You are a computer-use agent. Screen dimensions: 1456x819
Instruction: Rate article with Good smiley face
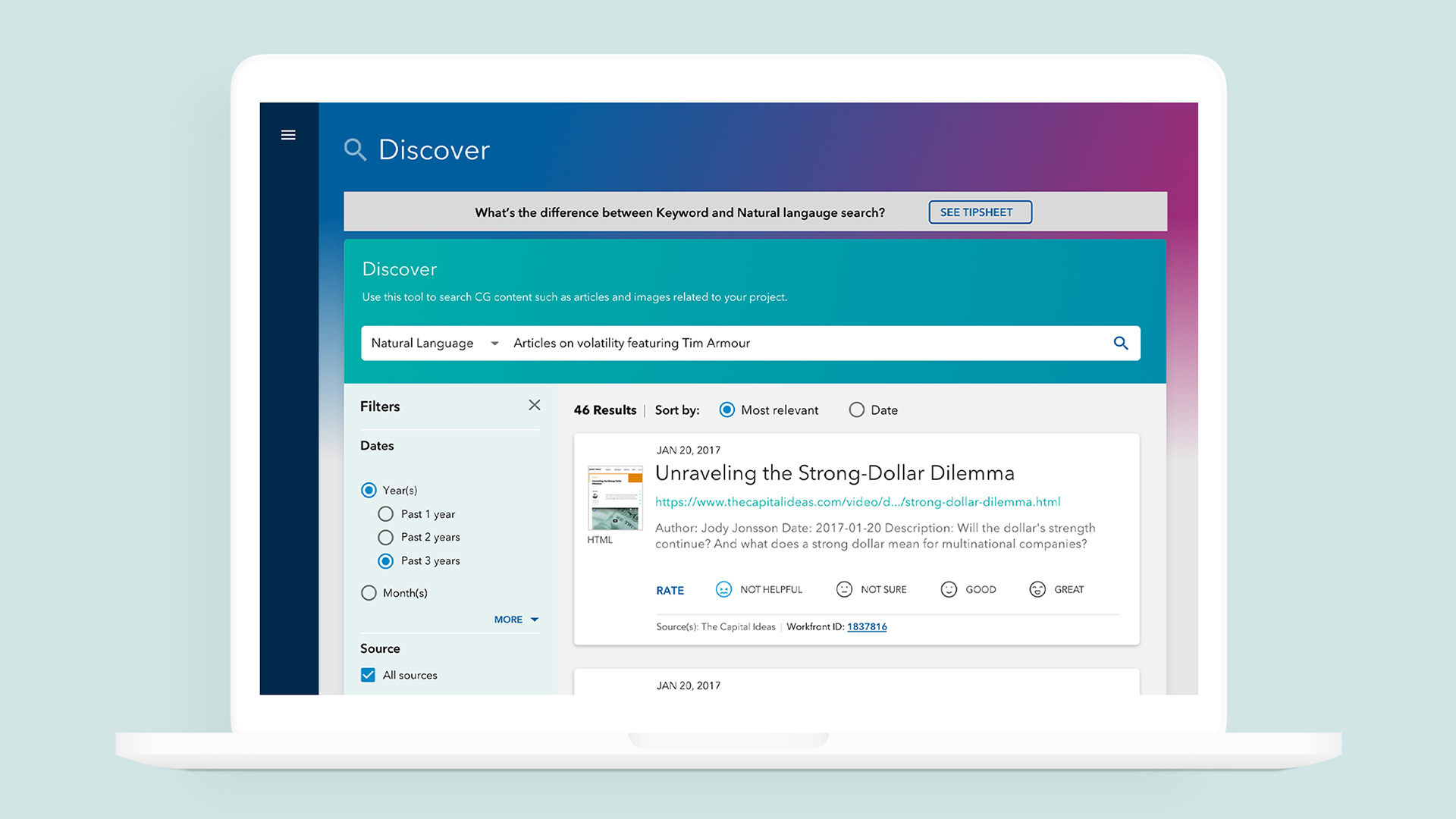[x=949, y=589]
